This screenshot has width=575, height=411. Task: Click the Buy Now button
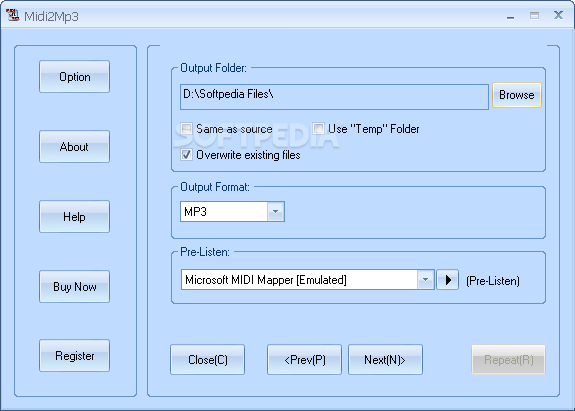(74, 287)
